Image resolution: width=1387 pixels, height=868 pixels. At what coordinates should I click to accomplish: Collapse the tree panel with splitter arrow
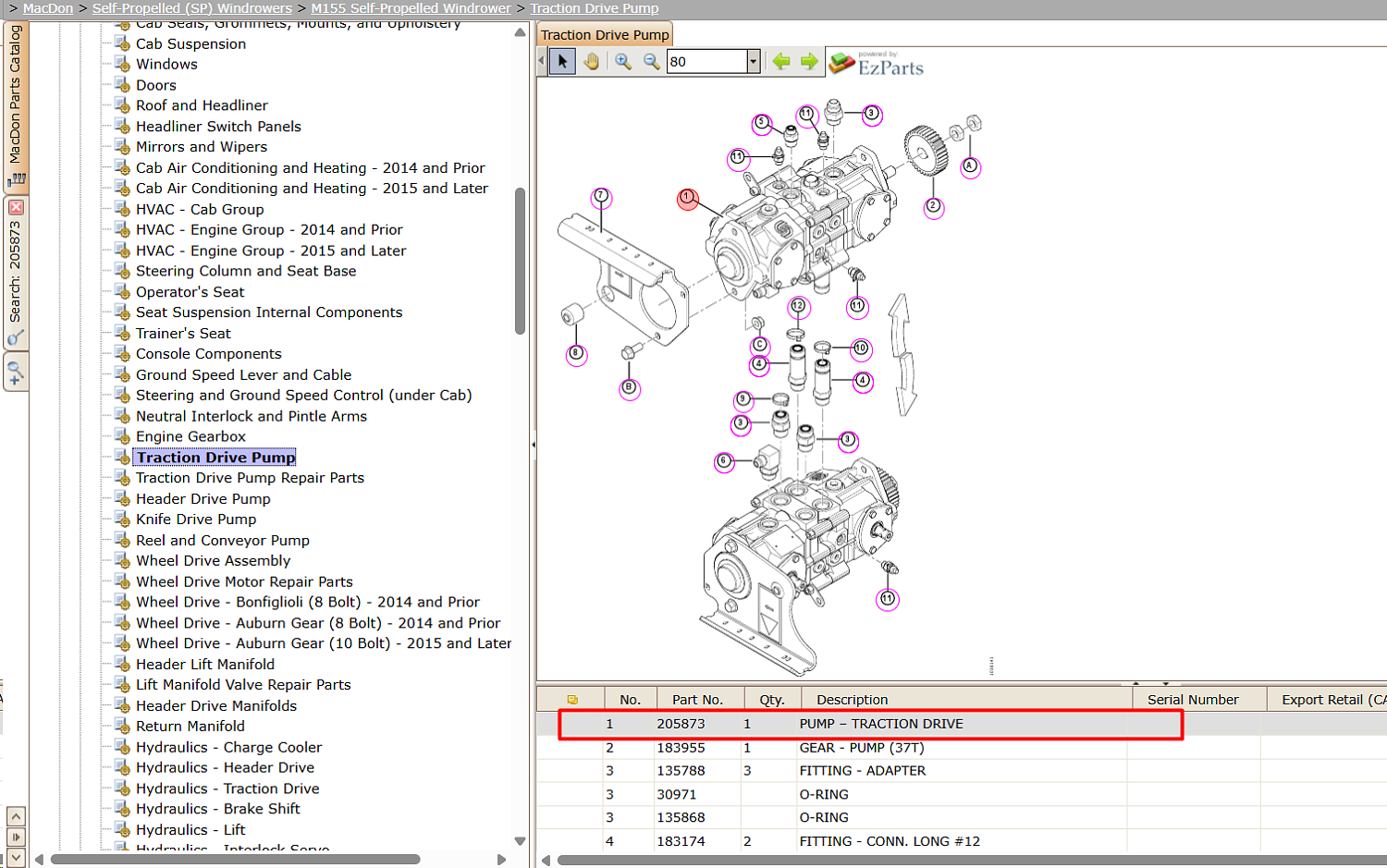tap(533, 445)
